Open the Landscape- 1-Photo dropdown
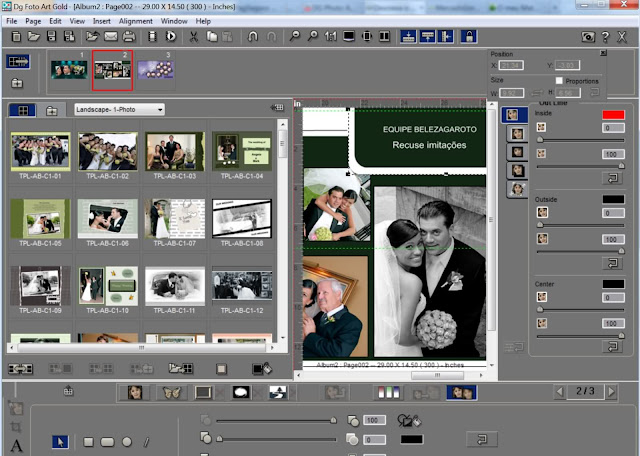Viewport: 640px width, 456px height. [x=120, y=109]
